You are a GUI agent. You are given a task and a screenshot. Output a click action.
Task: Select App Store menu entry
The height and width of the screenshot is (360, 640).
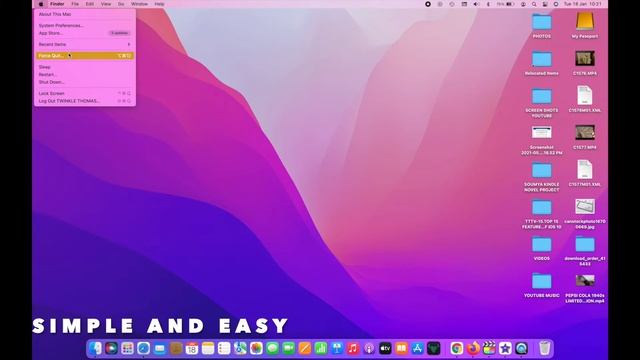[84, 33]
